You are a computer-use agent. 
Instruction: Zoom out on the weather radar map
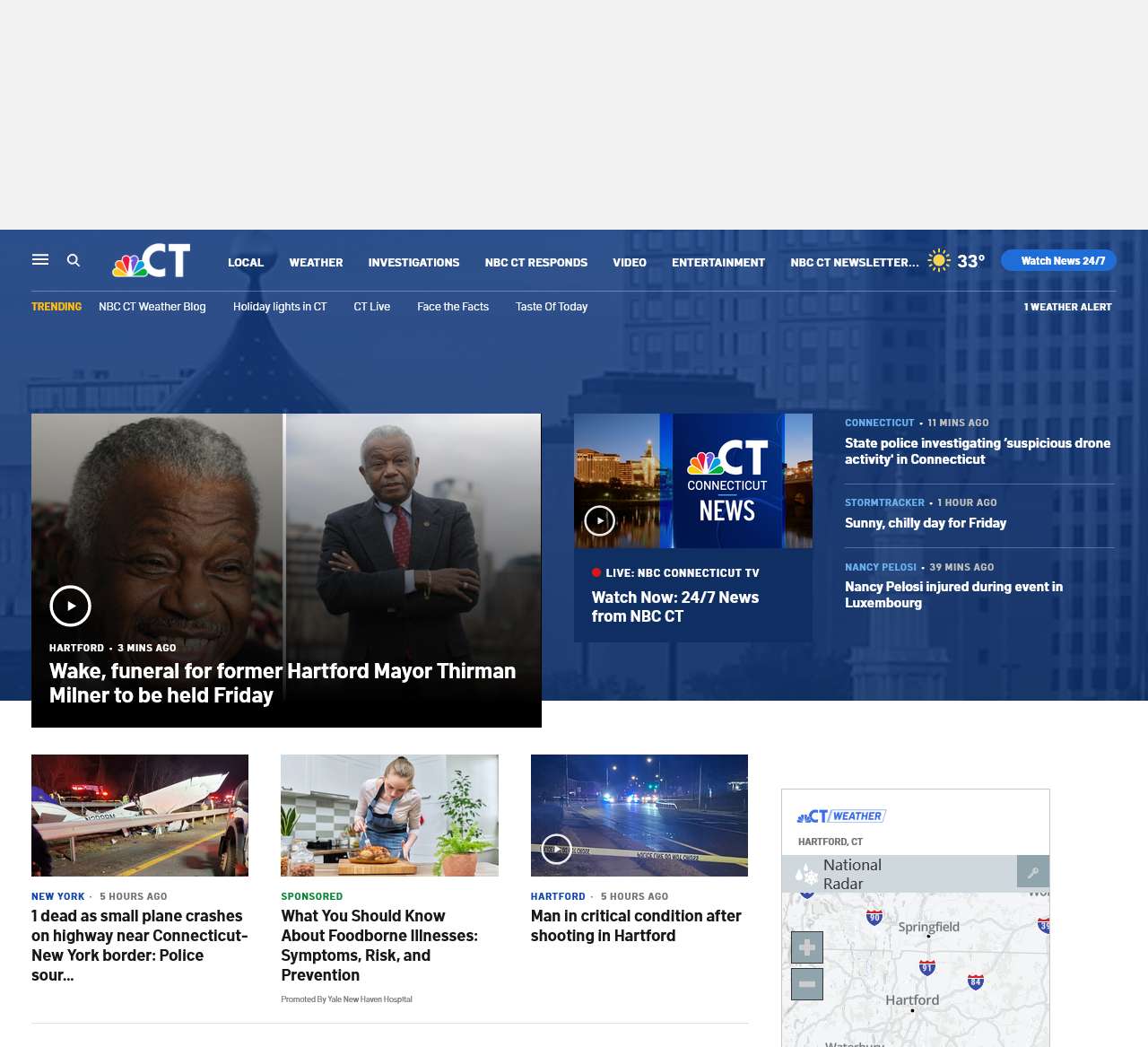807,984
